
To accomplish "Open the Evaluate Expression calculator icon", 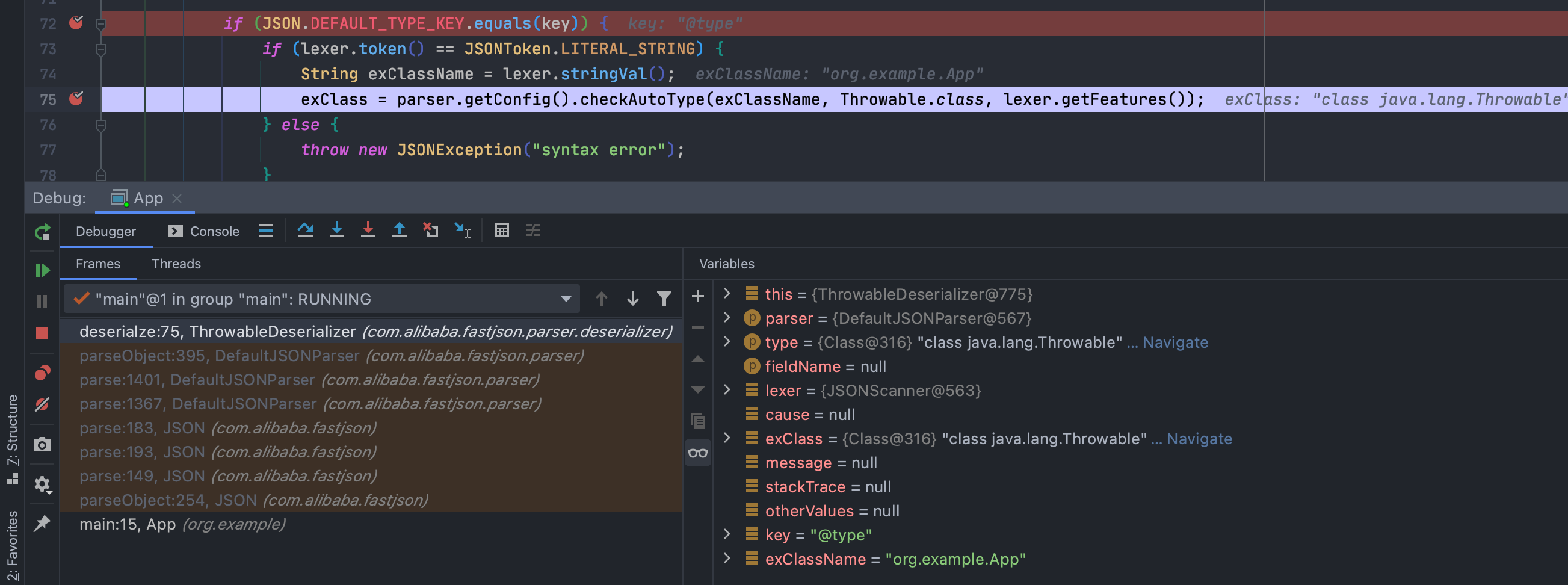I will 502,231.
